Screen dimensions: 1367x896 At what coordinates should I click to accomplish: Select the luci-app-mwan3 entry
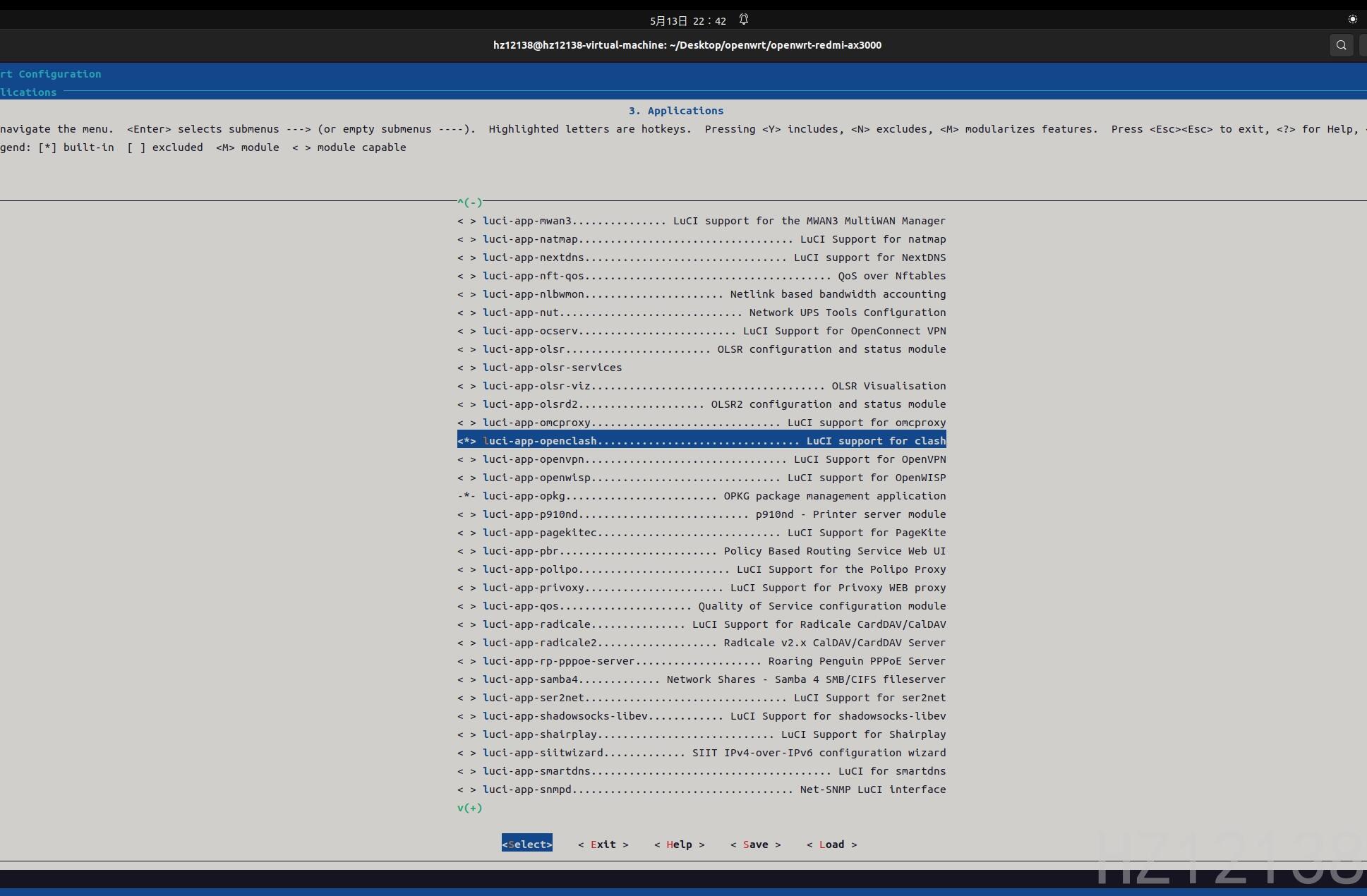(x=701, y=221)
